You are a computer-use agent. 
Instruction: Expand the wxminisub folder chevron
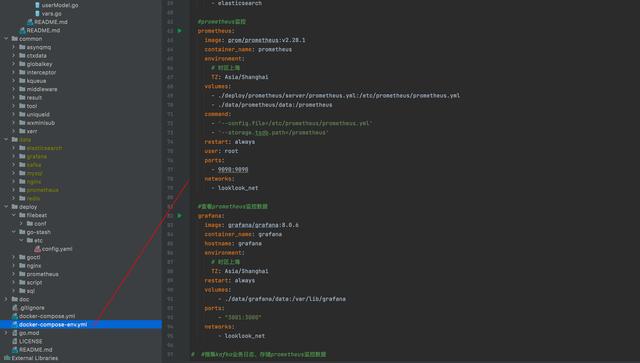pyautogui.click(x=13, y=123)
